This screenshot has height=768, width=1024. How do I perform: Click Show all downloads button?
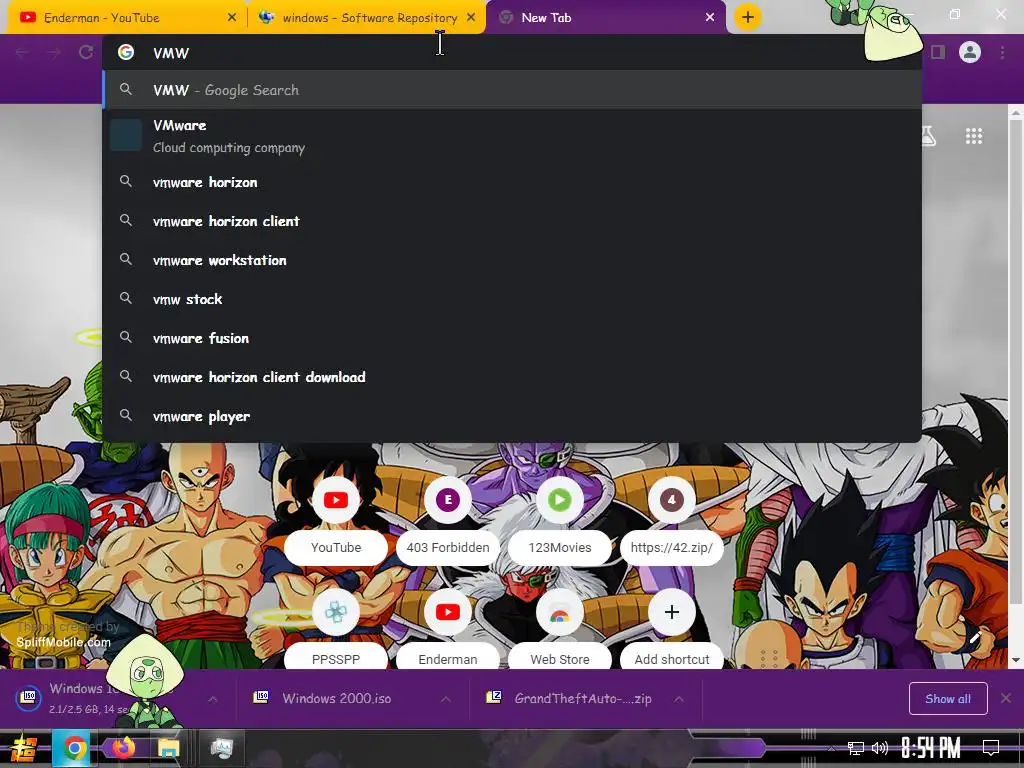[x=948, y=699]
